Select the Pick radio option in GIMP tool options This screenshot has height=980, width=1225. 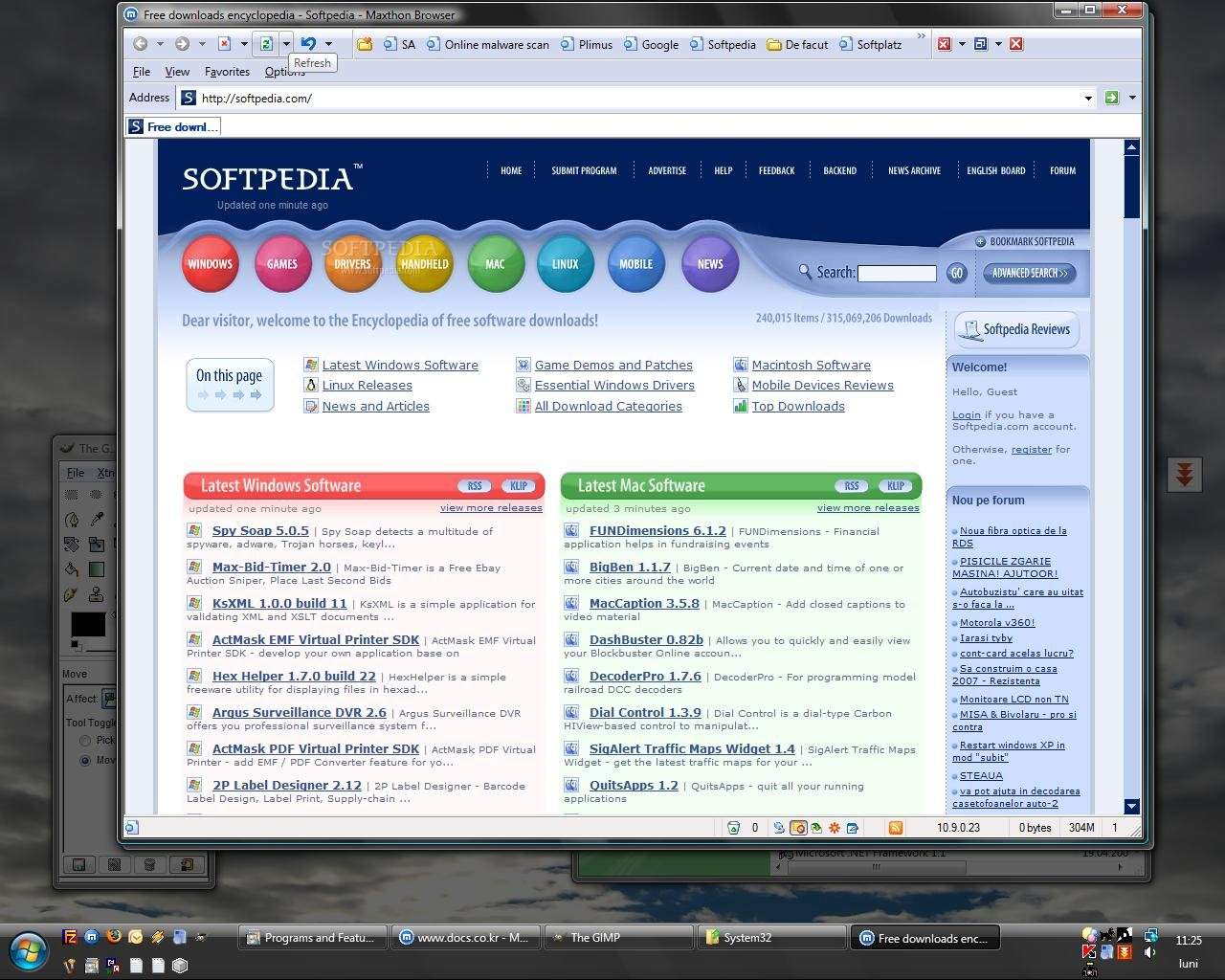85,741
